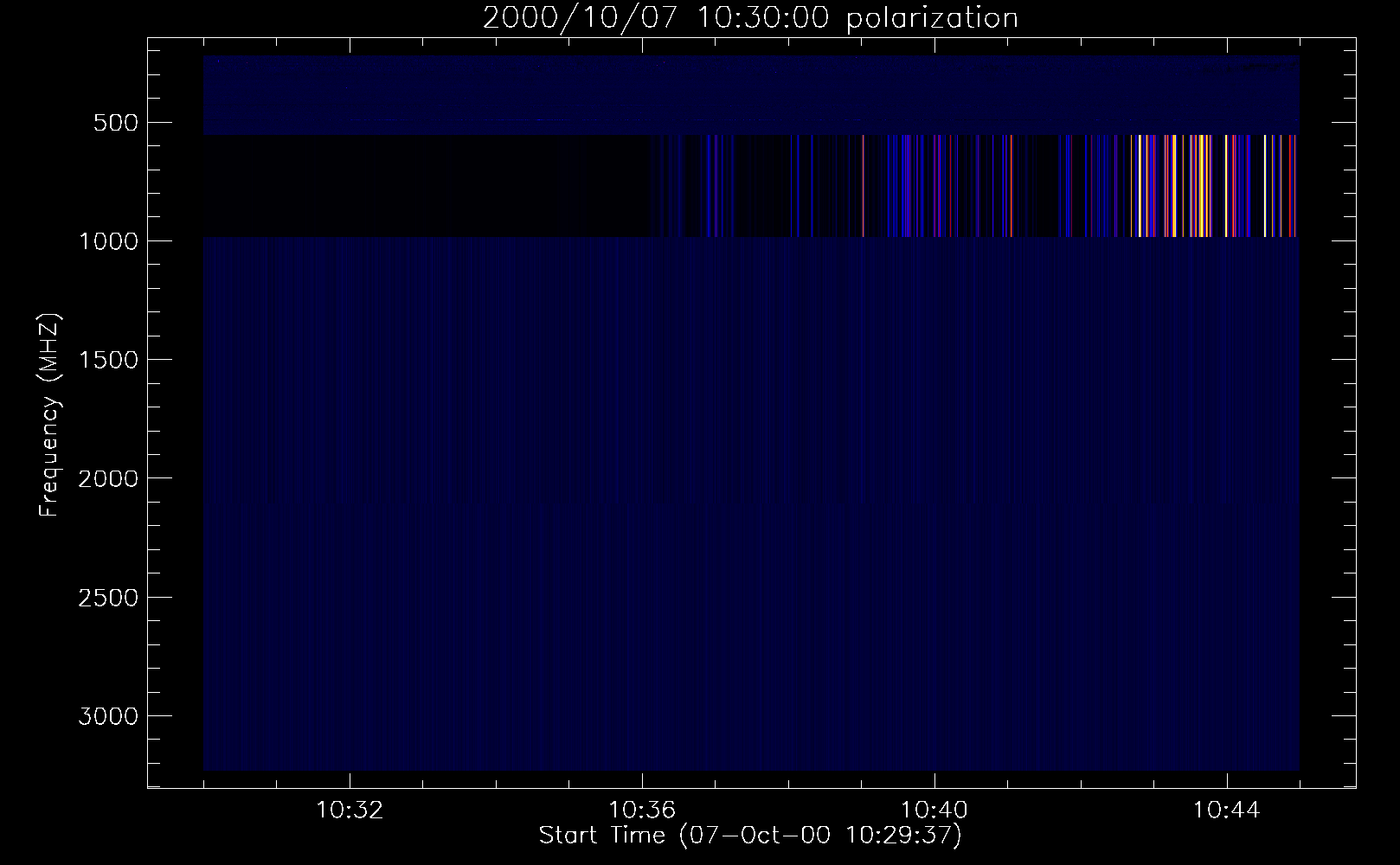Click the "Frequency (MHZ)" axis label
This screenshot has width=1400, height=865.
49,415
